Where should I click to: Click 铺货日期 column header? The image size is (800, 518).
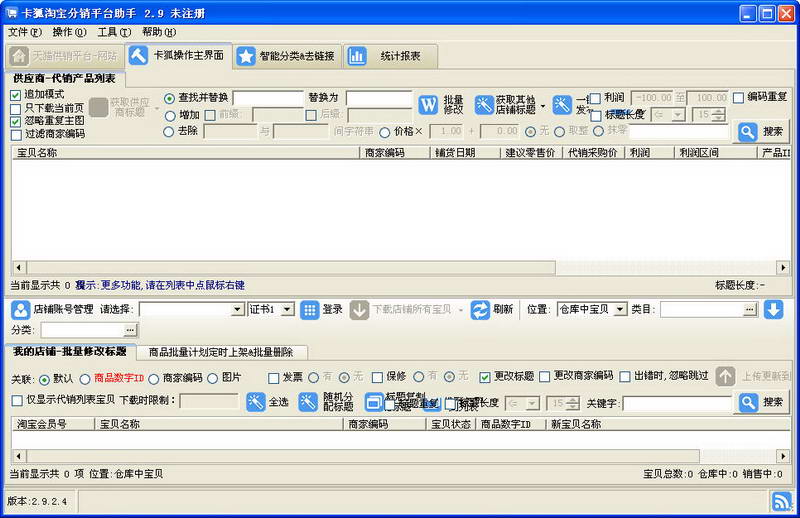(465, 153)
